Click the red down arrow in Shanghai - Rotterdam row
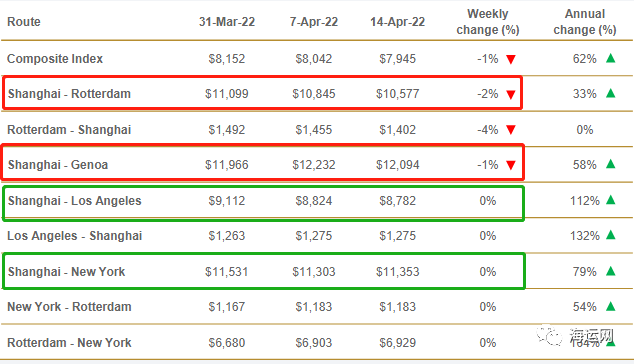 point(511,95)
